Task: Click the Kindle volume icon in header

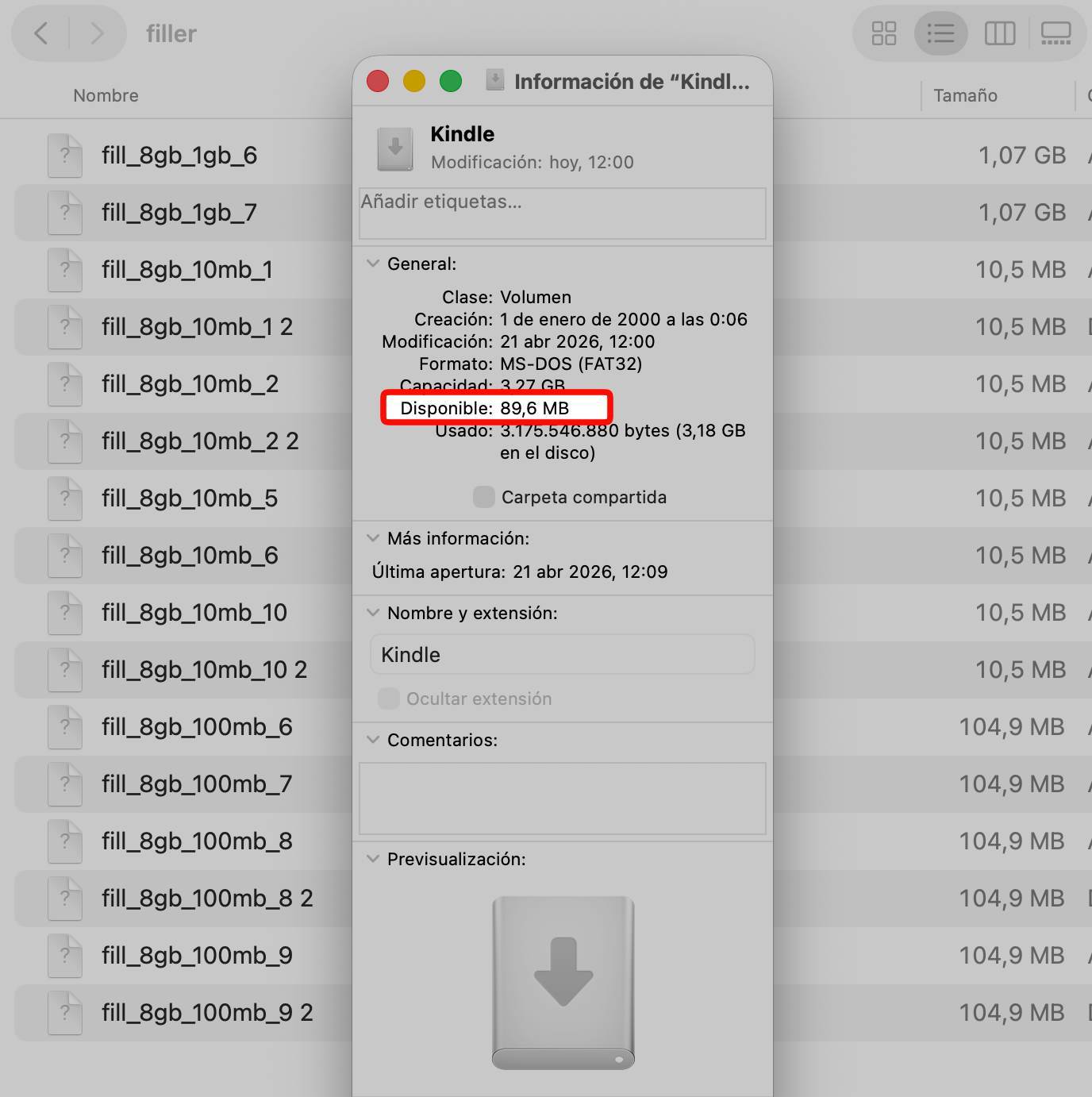Action: point(395,148)
